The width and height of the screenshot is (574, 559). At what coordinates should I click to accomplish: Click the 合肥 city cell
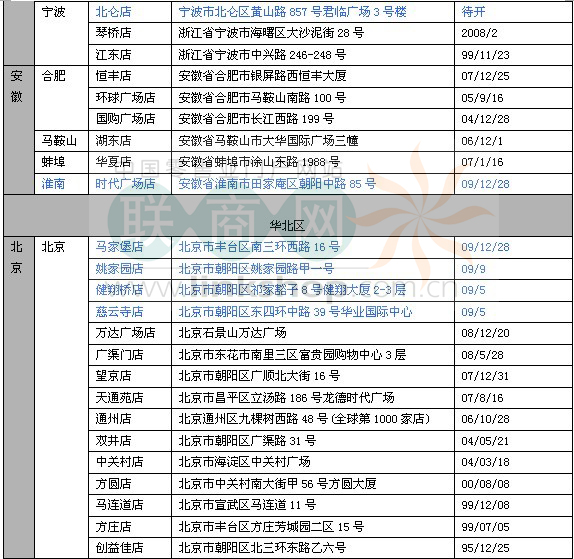[61, 98]
